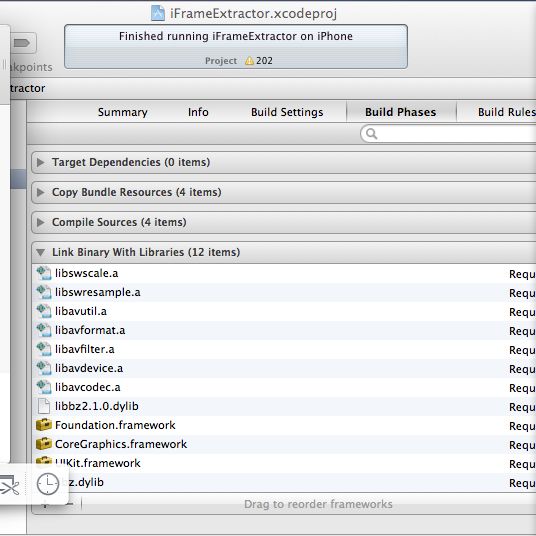Screen dimensions: 536x536
Task: Open Required dropdown for libbz2.1.0.dylib
Action: click(x=522, y=407)
